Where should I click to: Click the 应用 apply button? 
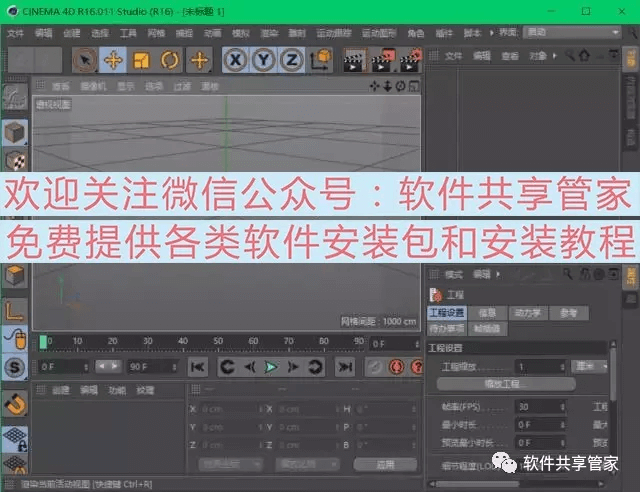point(385,464)
